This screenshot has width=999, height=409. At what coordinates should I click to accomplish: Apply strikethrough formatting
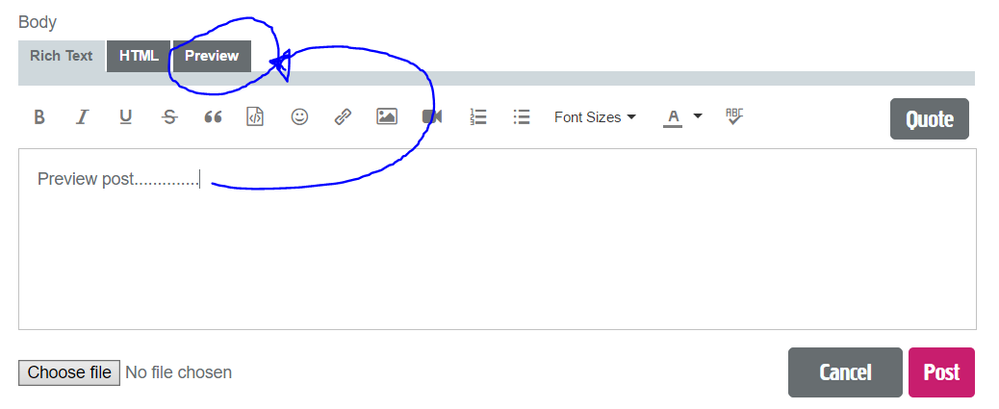coord(169,117)
